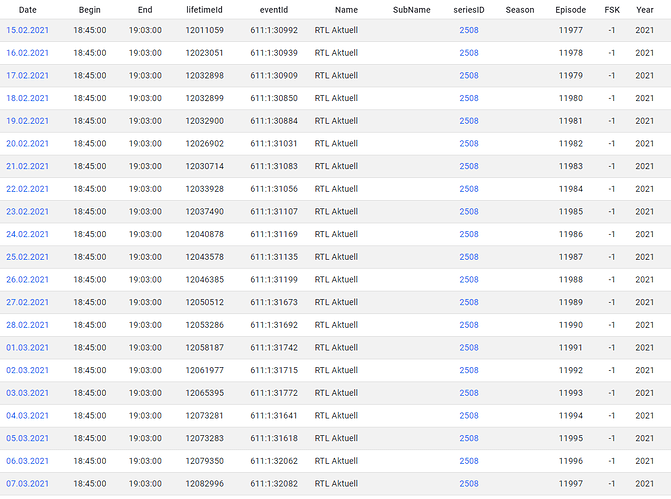Viewport: 671px width, 499px height.
Task: Sort by the End column header
Action: coord(145,10)
